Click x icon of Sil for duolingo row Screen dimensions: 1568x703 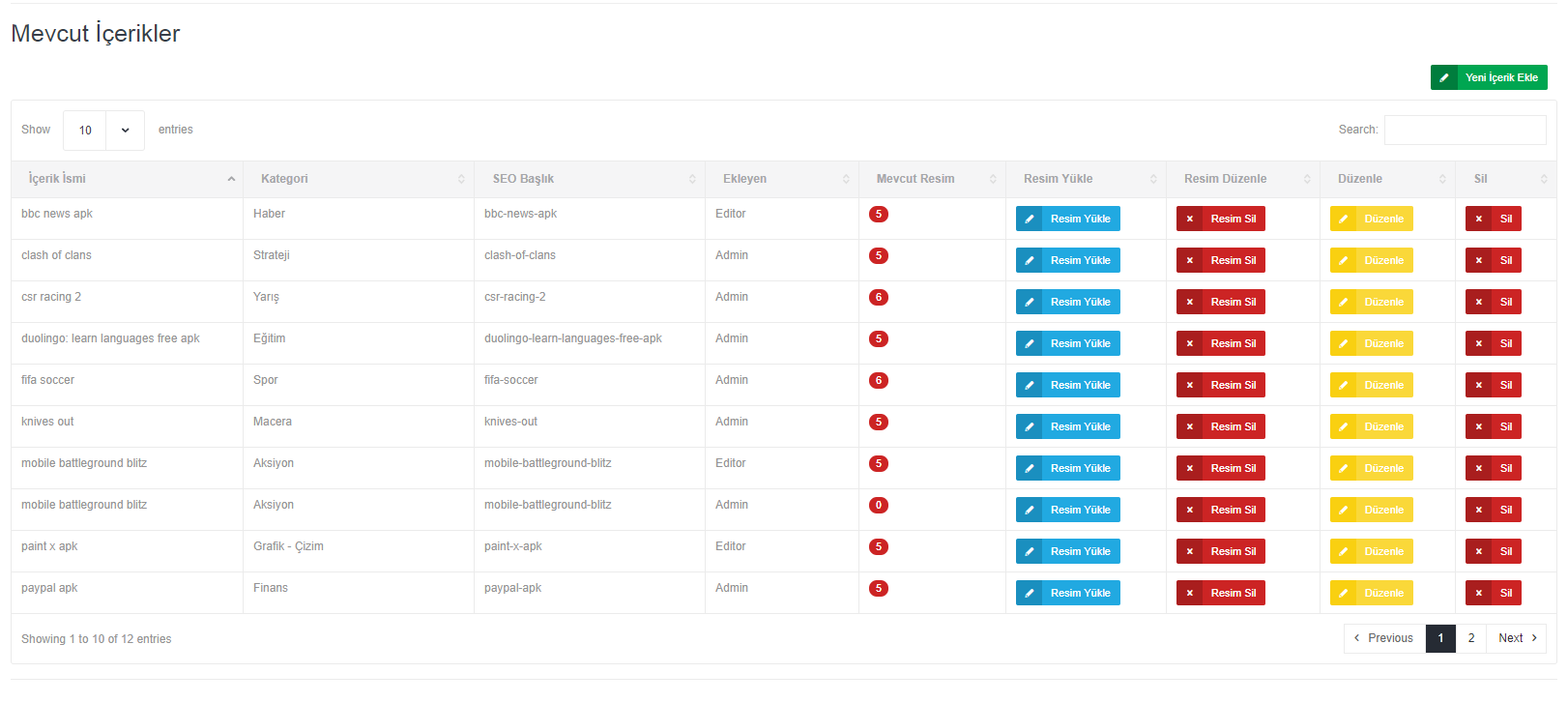[x=1479, y=343]
